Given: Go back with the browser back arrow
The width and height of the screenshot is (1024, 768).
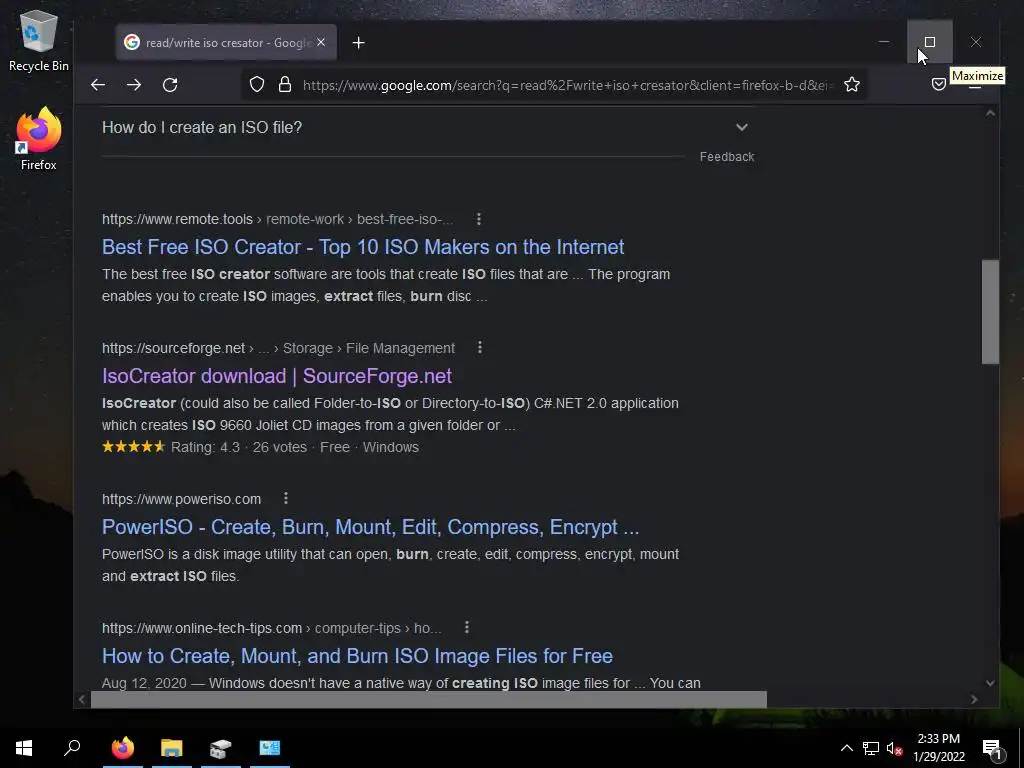Looking at the screenshot, I should (98, 85).
